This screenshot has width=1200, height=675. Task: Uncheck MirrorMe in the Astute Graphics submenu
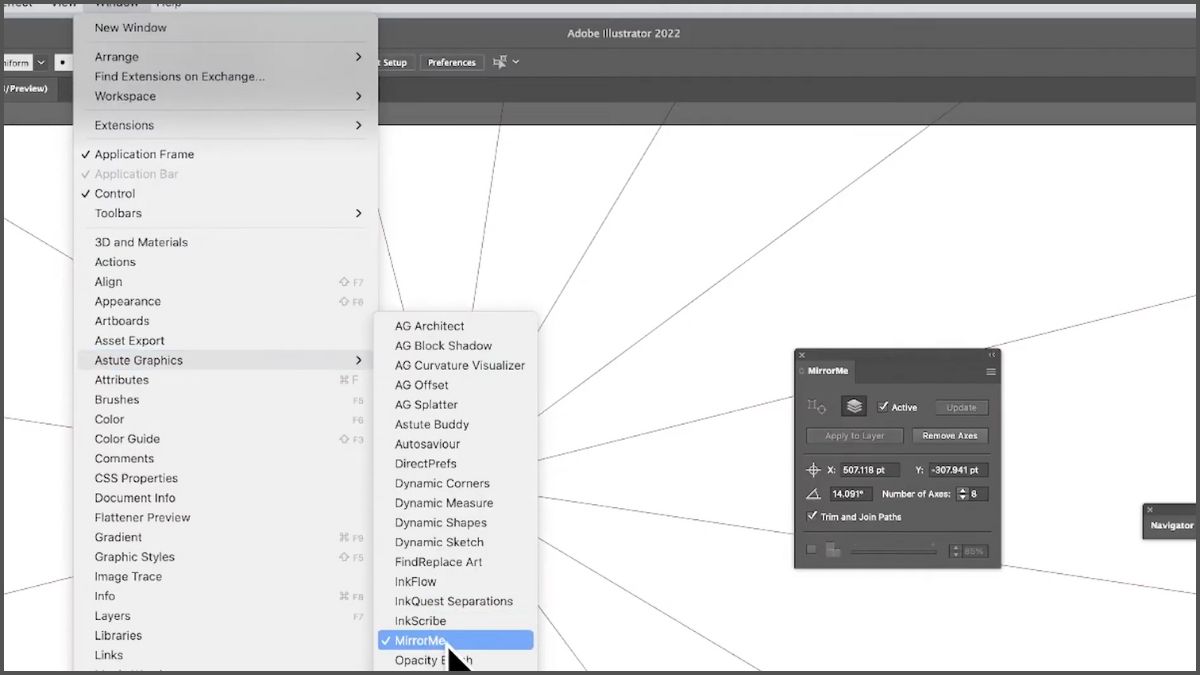tap(456, 640)
